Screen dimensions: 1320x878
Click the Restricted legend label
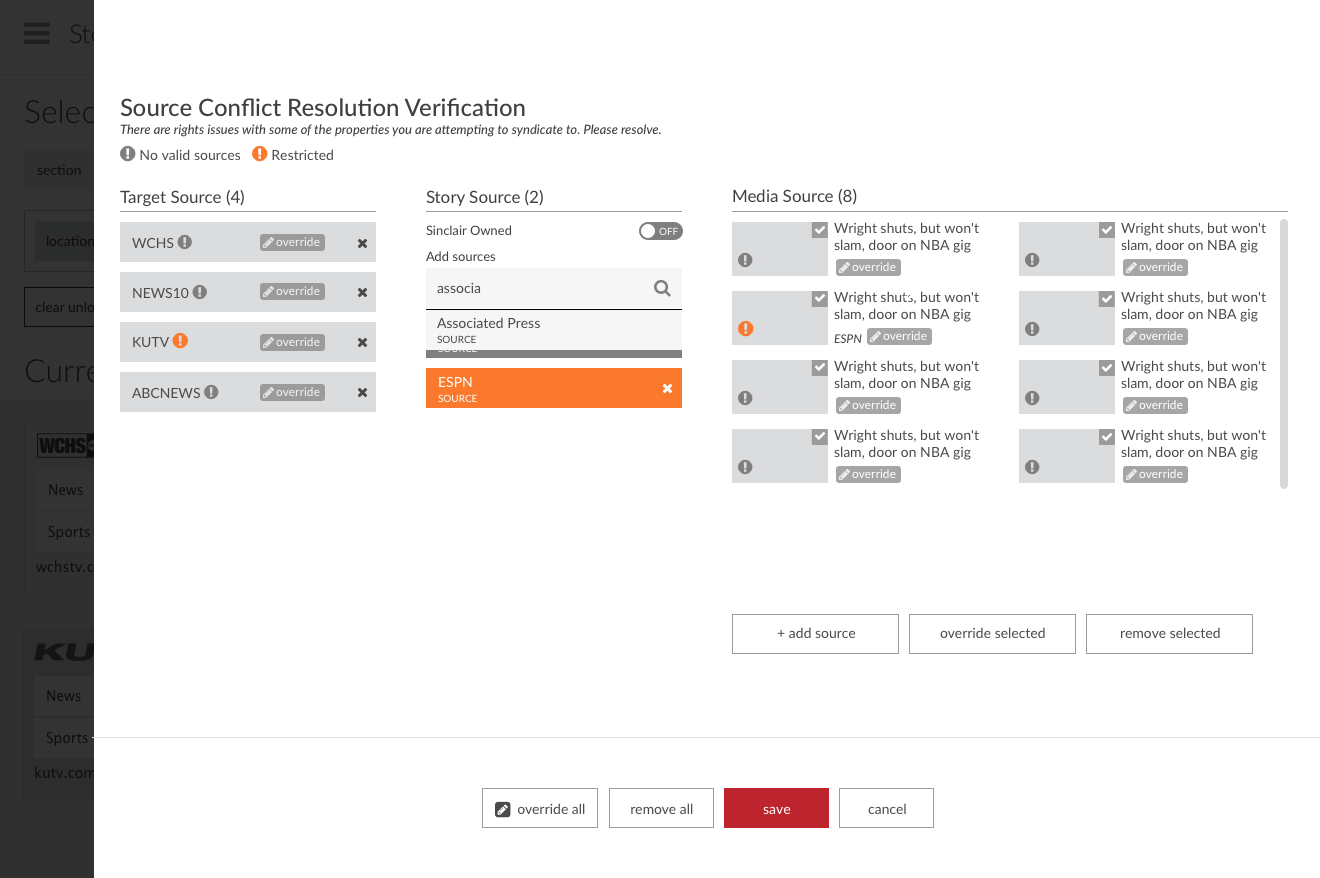[x=302, y=155]
